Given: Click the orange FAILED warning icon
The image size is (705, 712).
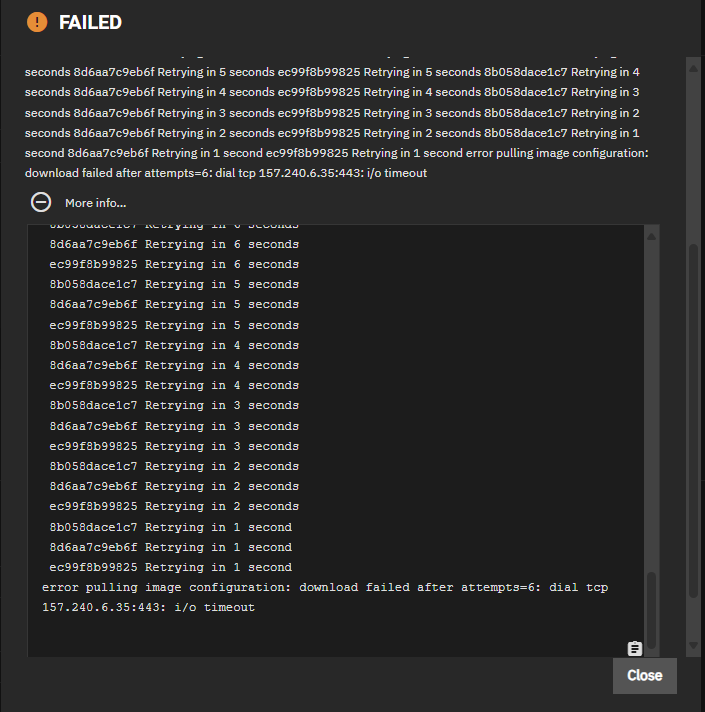Looking at the screenshot, I should click(37, 22).
